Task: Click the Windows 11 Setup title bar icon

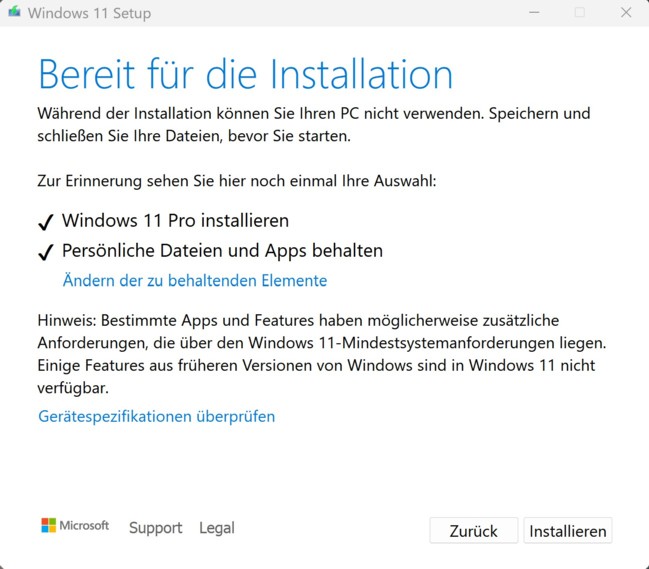Action: pos(14,12)
